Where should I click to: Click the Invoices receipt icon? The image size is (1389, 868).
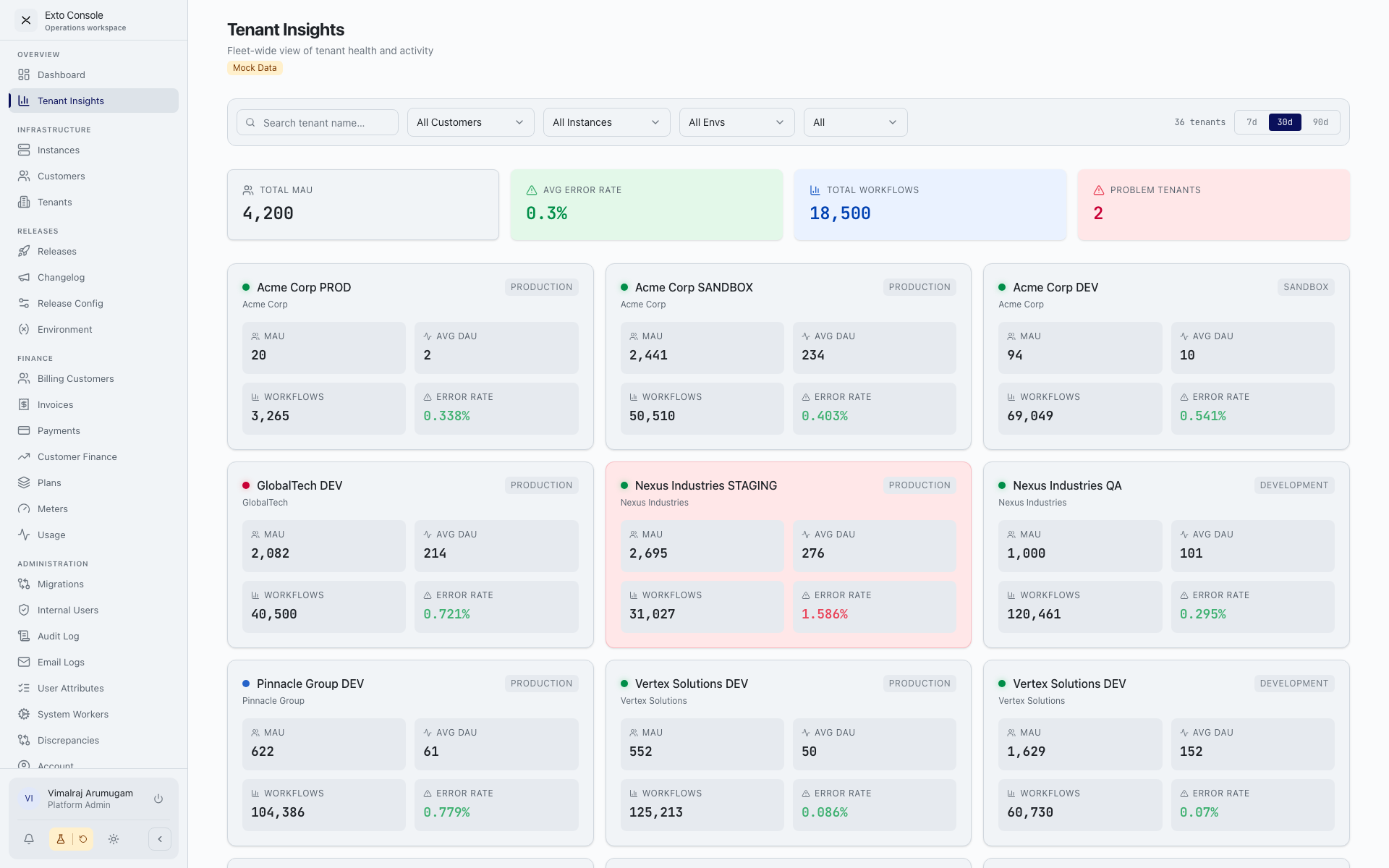[x=24, y=404]
